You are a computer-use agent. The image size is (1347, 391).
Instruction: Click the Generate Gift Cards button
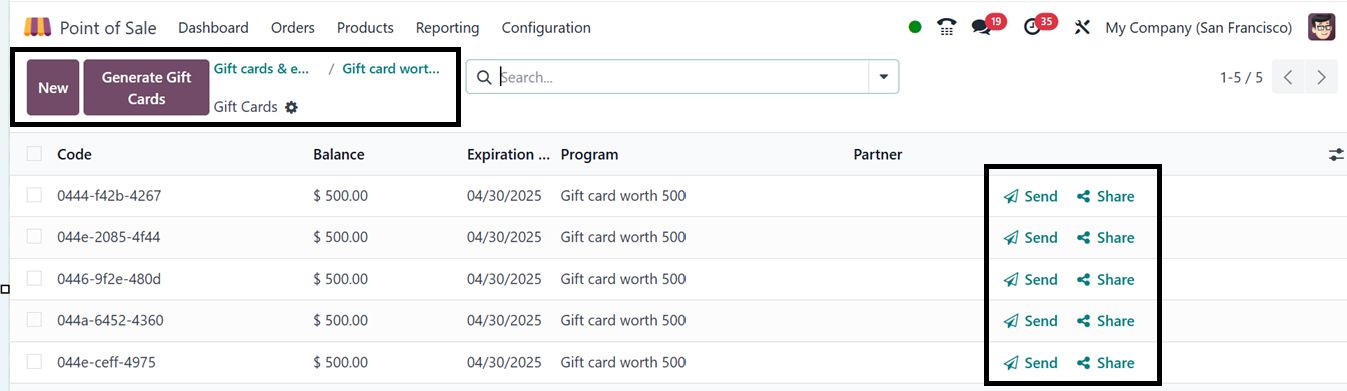146,88
